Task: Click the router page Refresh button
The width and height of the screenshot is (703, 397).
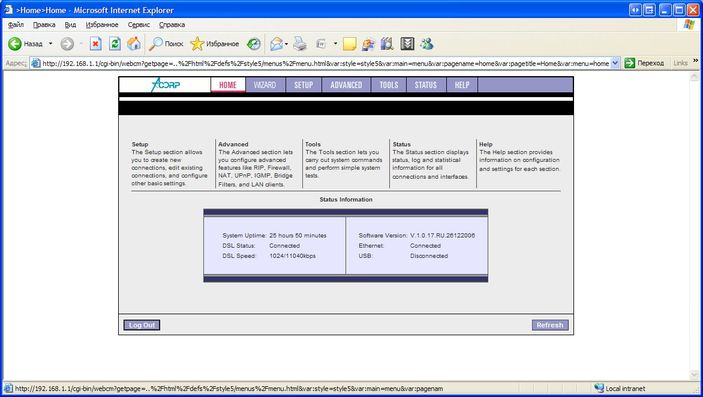Action: pos(550,325)
